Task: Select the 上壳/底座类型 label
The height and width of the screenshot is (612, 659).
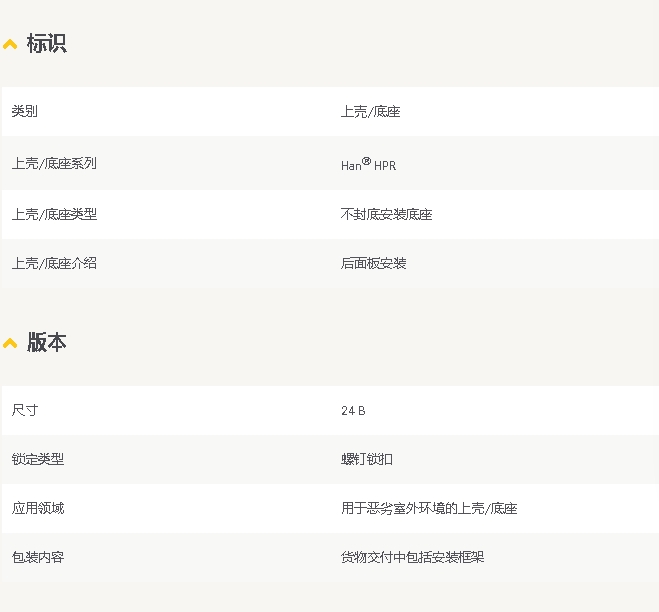Action: click(54, 214)
